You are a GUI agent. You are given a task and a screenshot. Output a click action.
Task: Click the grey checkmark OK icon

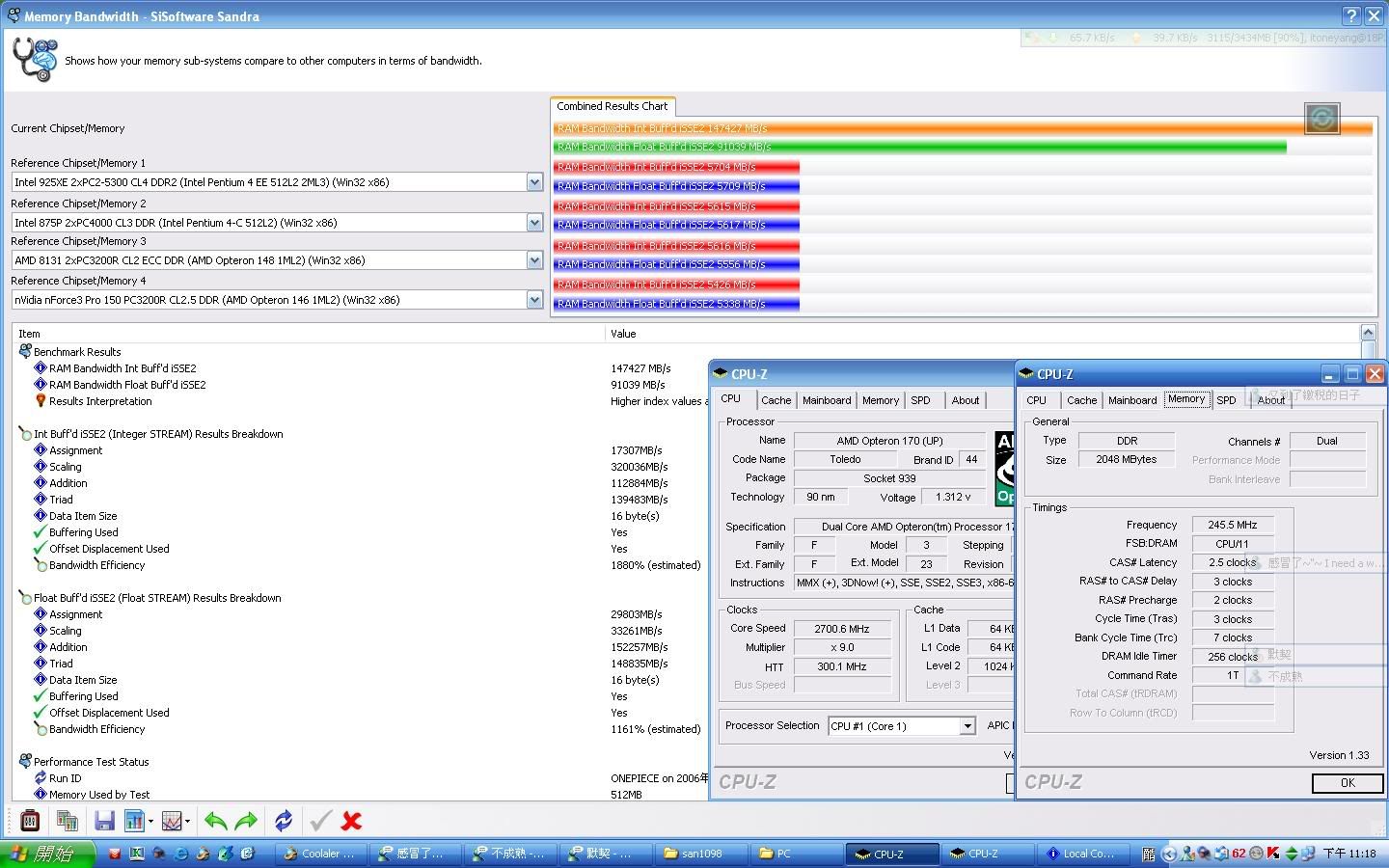(320, 821)
